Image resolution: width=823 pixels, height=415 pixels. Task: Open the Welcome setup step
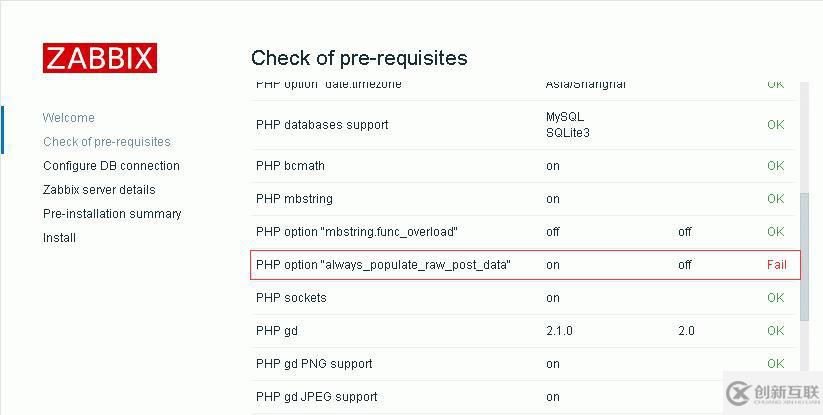coord(69,118)
